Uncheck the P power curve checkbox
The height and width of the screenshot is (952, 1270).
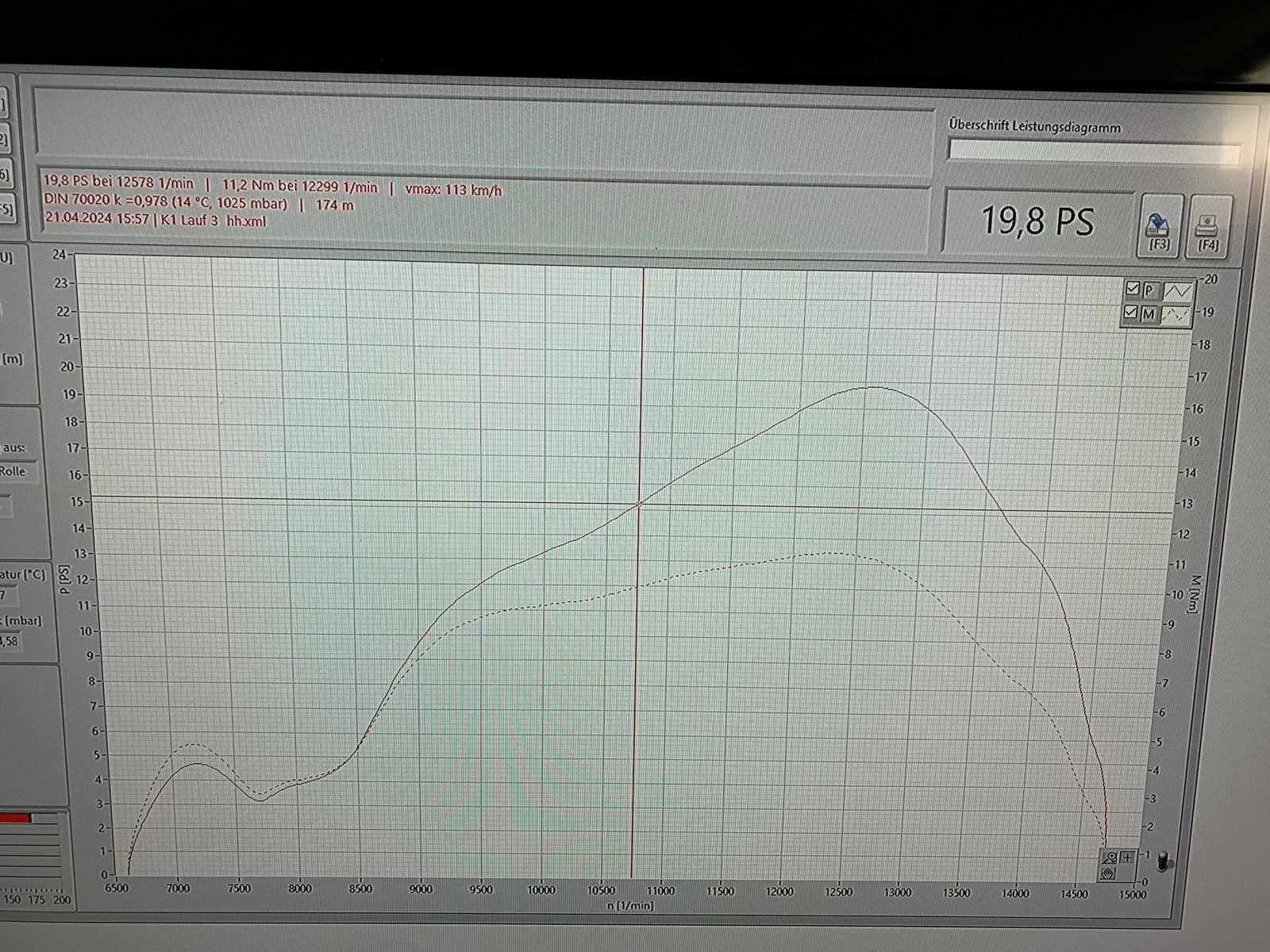[1132, 289]
